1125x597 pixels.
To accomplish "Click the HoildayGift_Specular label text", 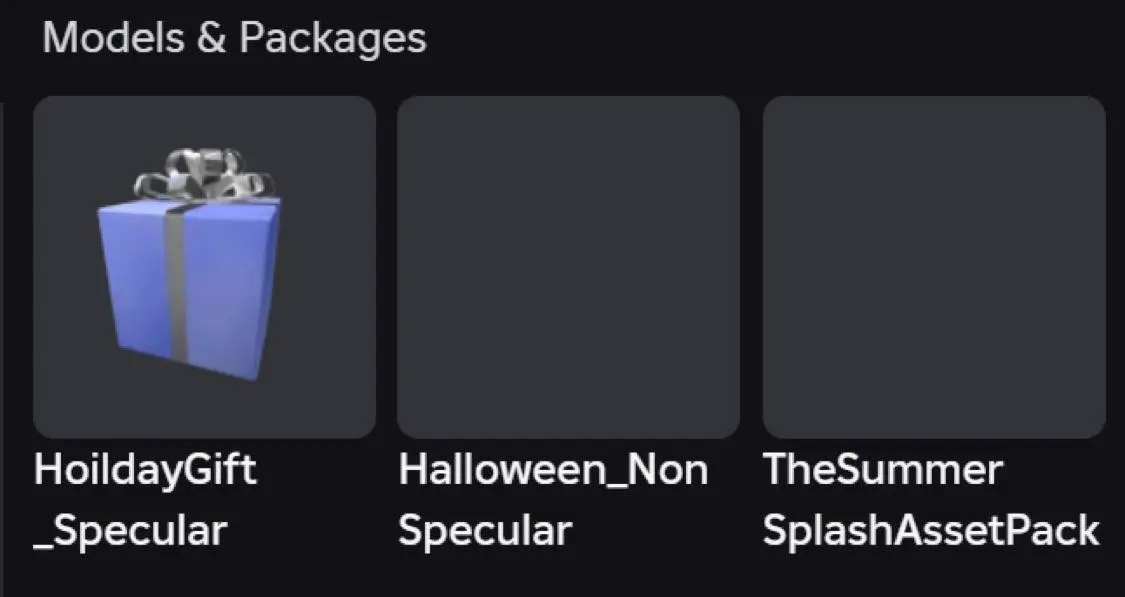I will tap(143, 498).
